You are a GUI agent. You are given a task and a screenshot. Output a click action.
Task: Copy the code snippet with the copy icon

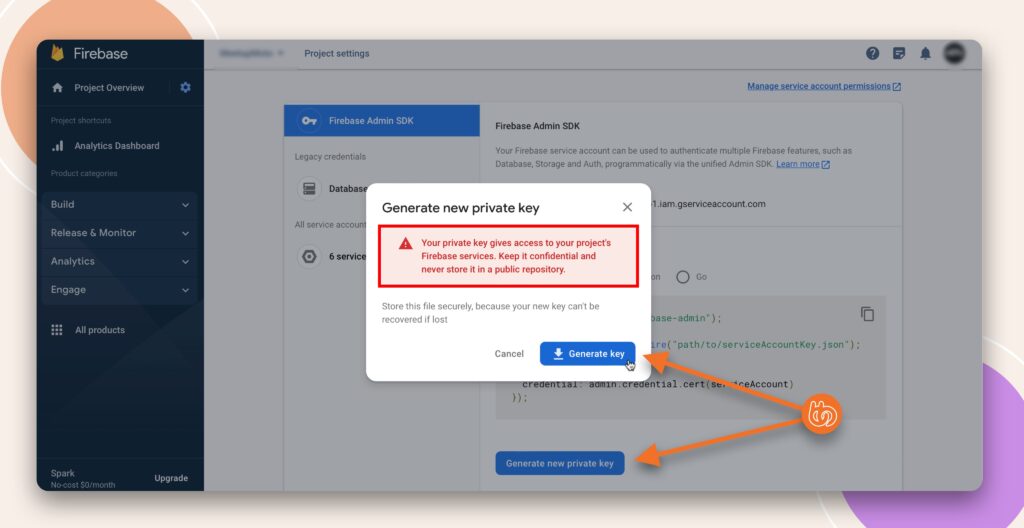coord(867,314)
